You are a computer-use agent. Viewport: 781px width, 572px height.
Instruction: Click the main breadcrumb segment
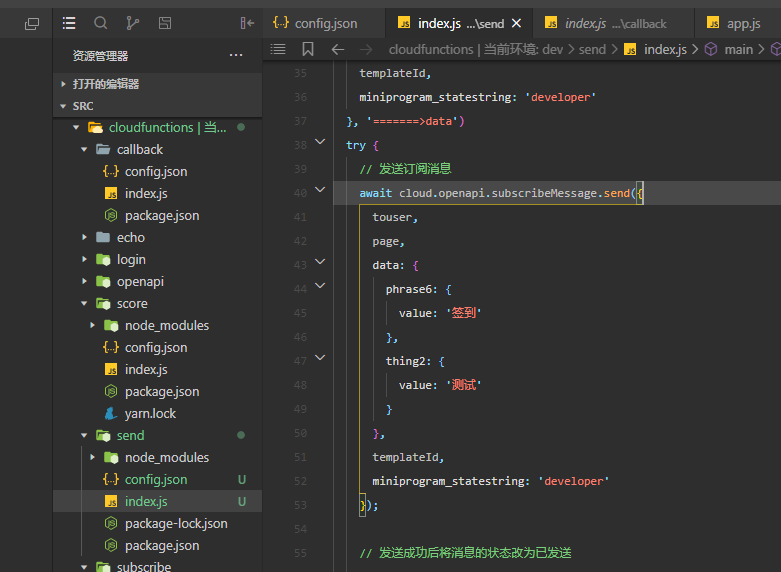(x=729, y=49)
